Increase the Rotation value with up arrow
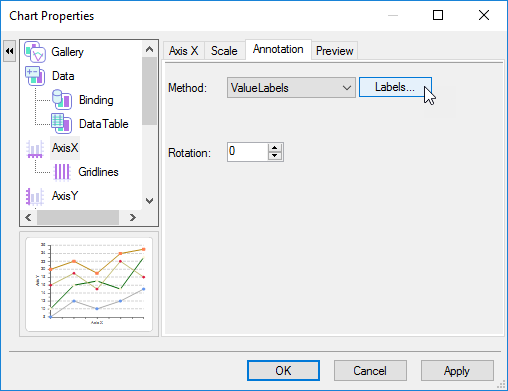508x391 pixels. 275,148
